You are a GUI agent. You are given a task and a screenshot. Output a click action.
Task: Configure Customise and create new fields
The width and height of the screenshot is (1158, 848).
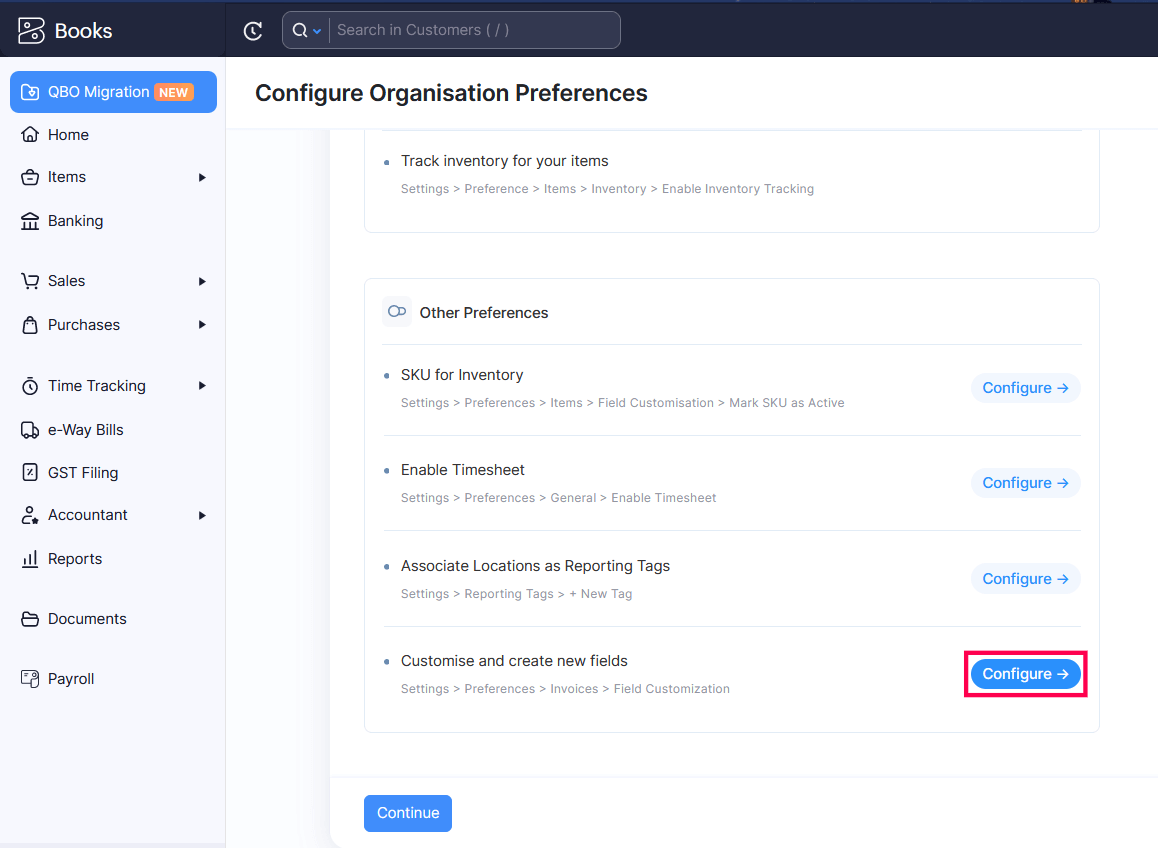(x=1025, y=673)
